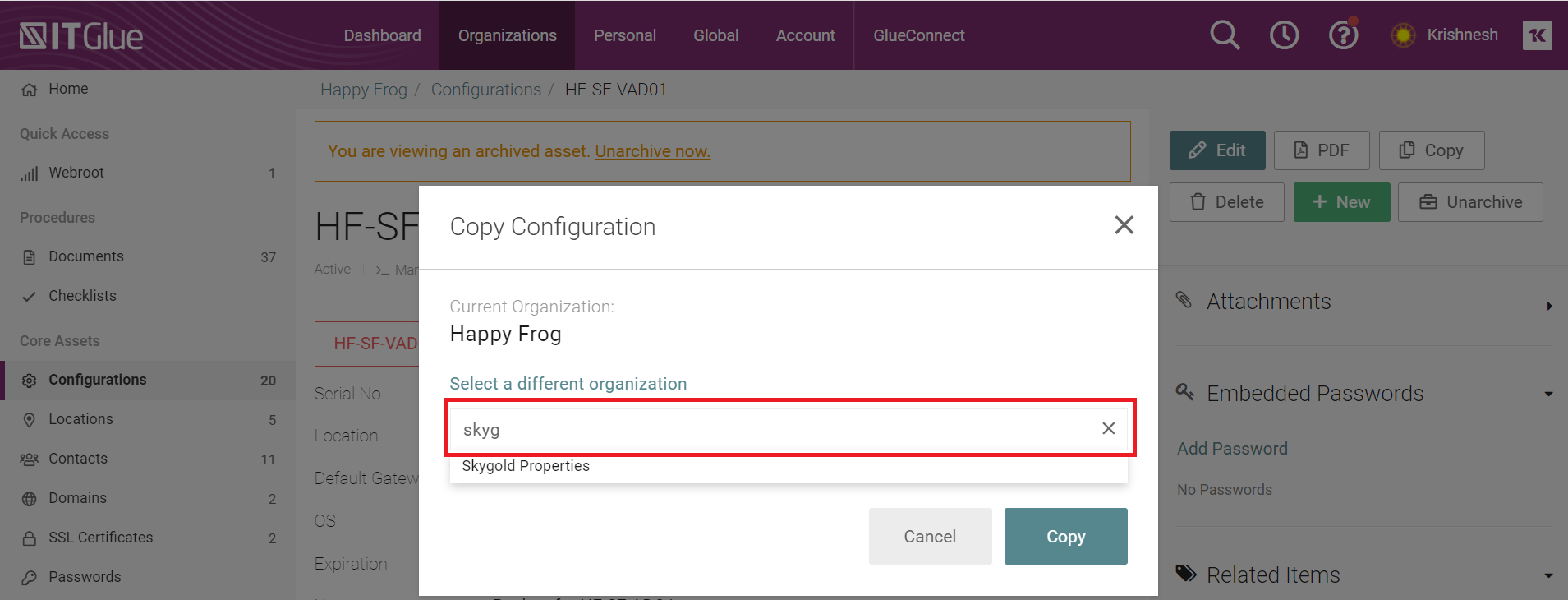Open Contacts via the people icon

click(x=29, y=459)
